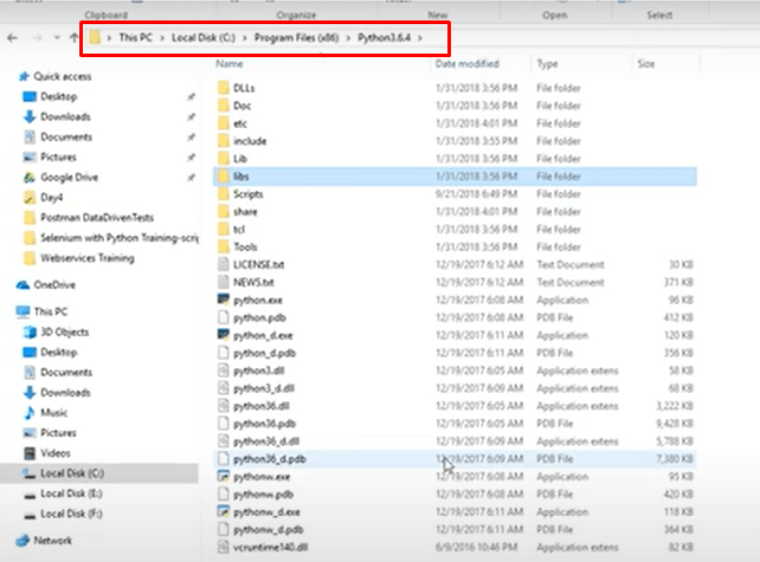Click the Back navigation arrow

13,38
